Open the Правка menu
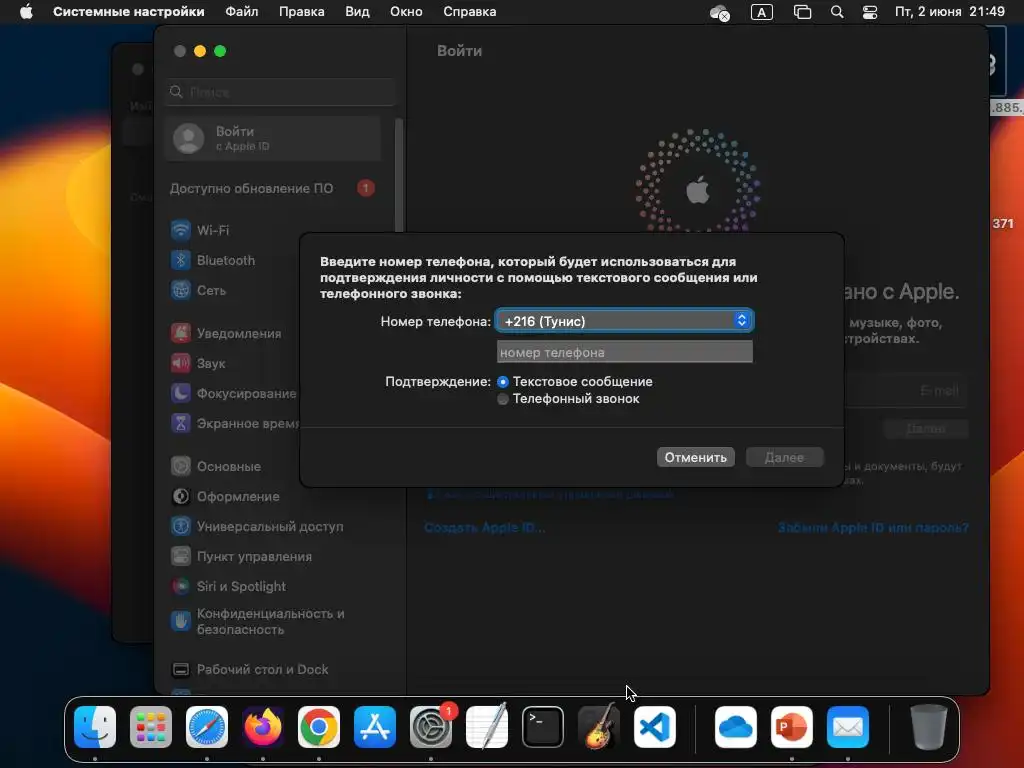 click(301, 12)
